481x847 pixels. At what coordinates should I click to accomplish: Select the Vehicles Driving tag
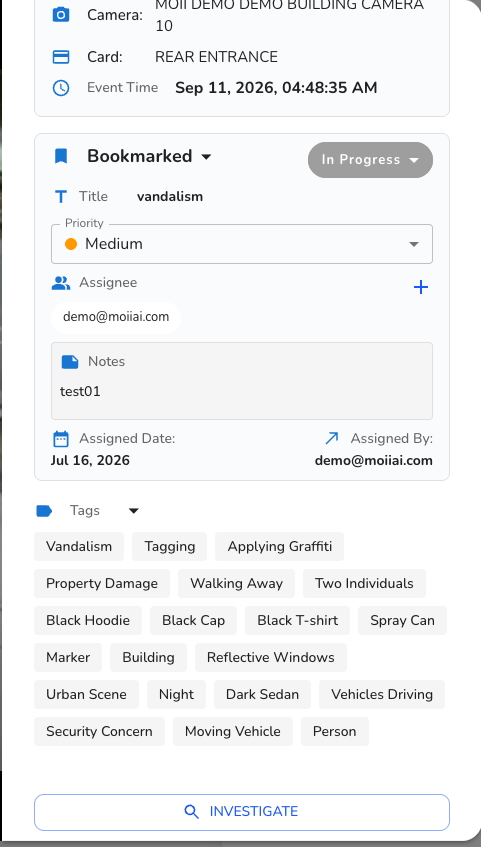pyautogui.click(x=382, y=694)
